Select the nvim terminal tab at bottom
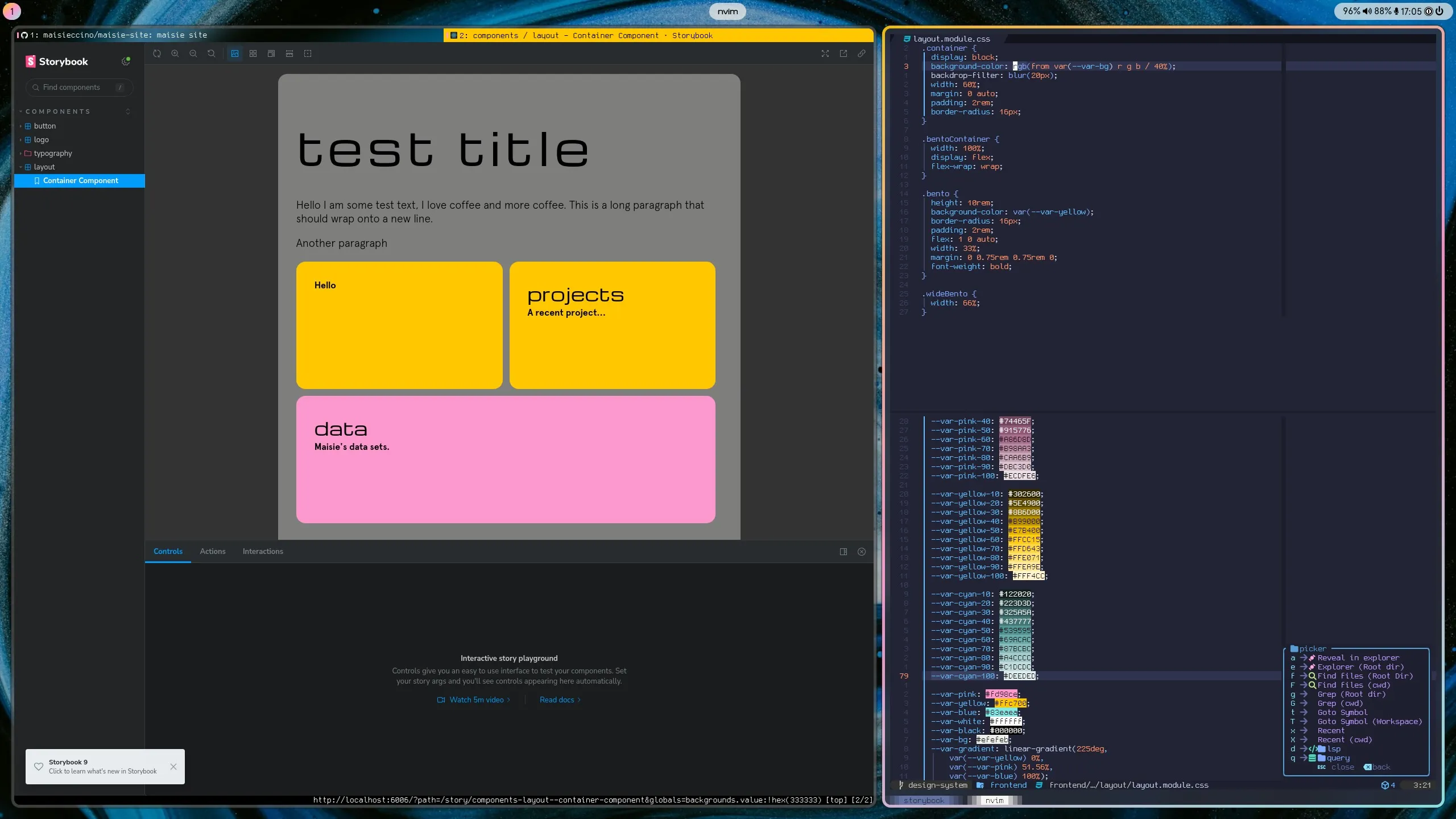 coord(994,800)
